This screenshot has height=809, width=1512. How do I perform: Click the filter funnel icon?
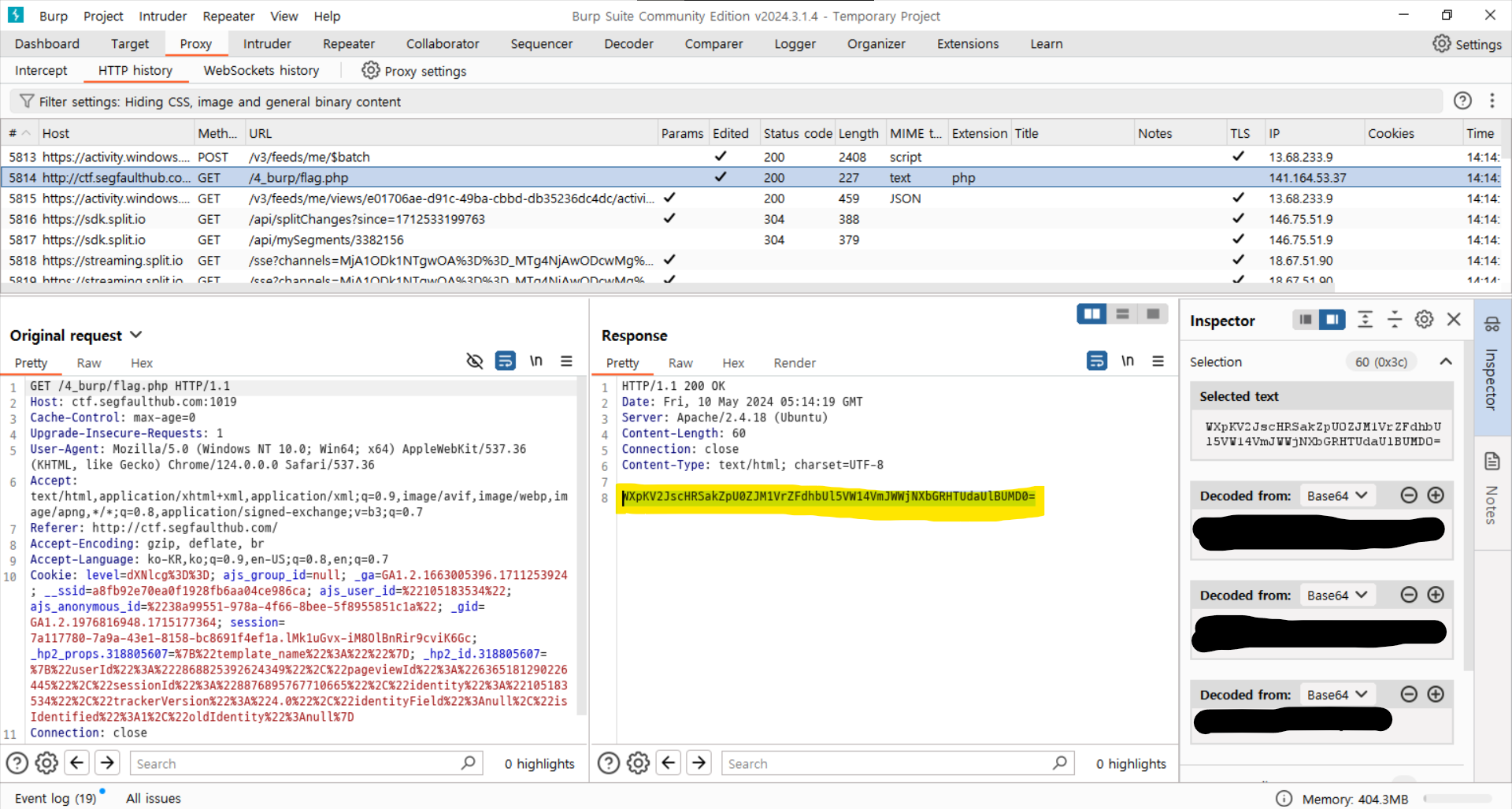27,102
